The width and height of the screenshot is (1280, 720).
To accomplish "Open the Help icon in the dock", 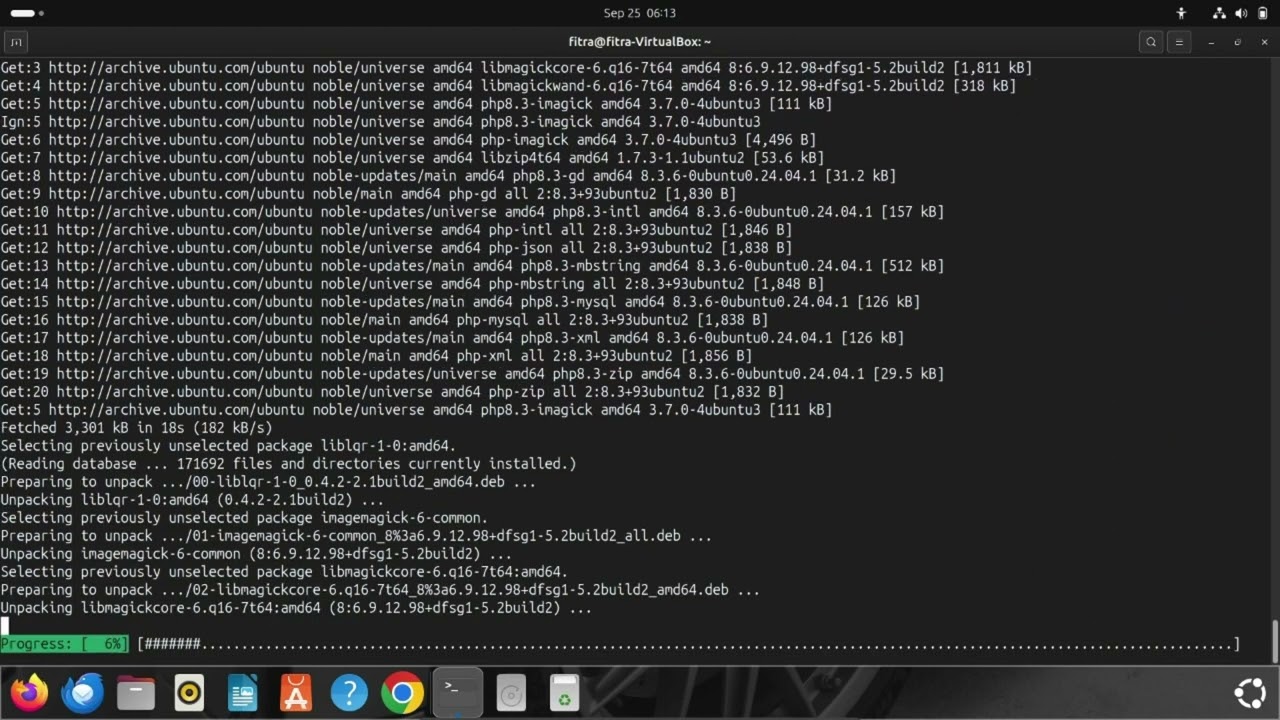I will click(349, 692).
